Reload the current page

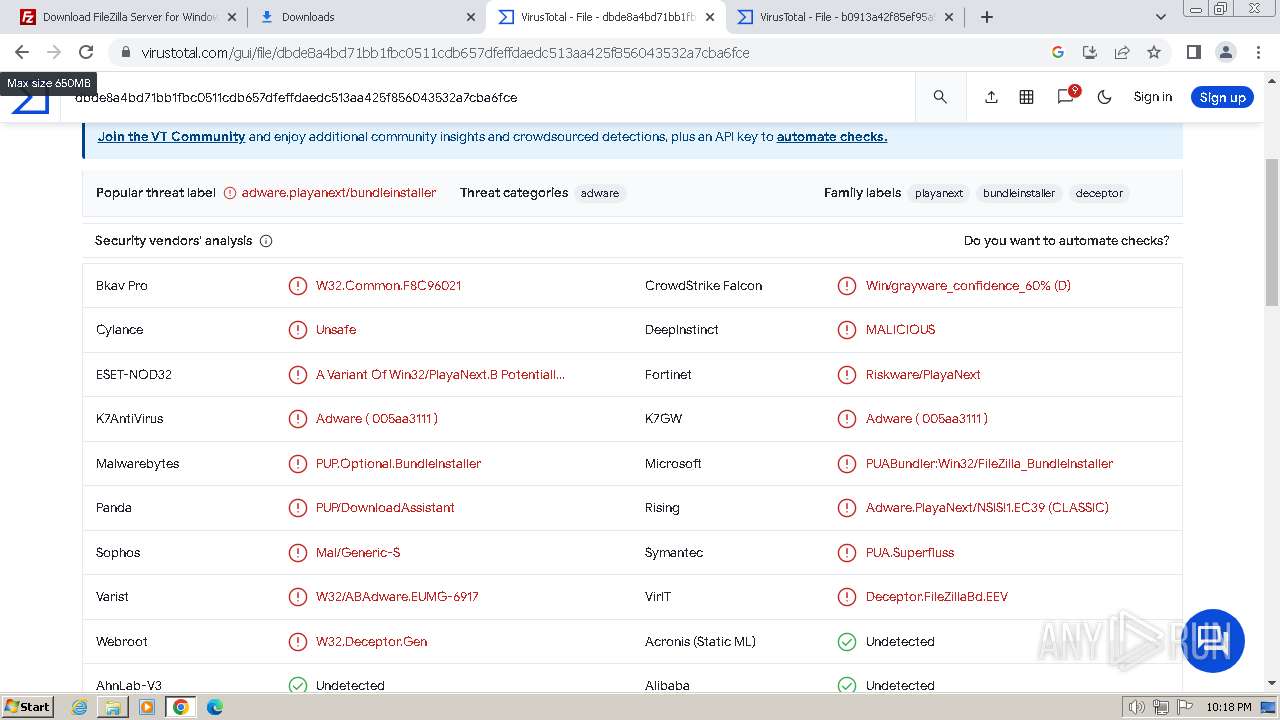[x=86, y=52]
